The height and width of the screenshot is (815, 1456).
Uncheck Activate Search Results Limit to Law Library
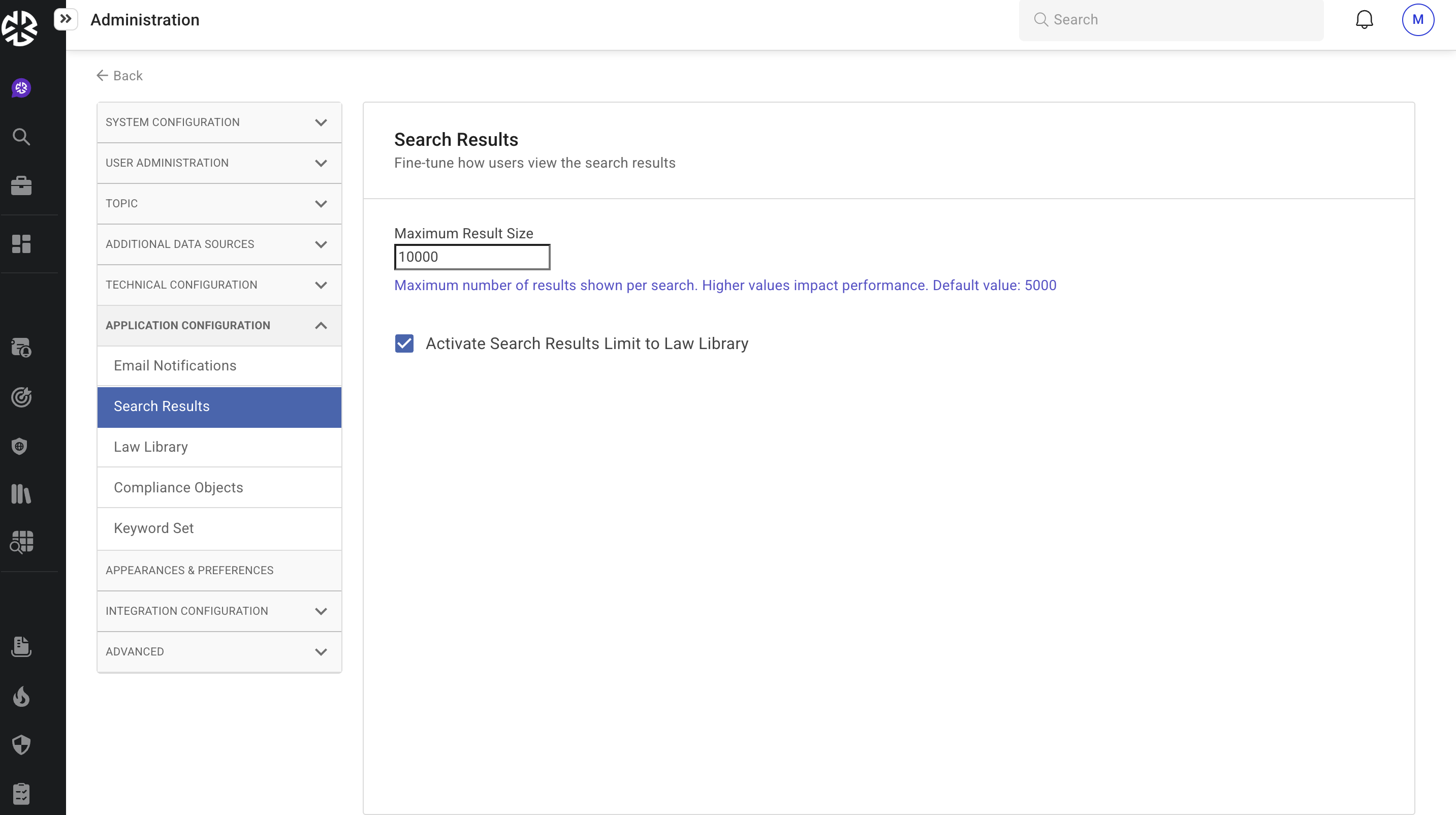pyautogui.click(x=404, y=343)
